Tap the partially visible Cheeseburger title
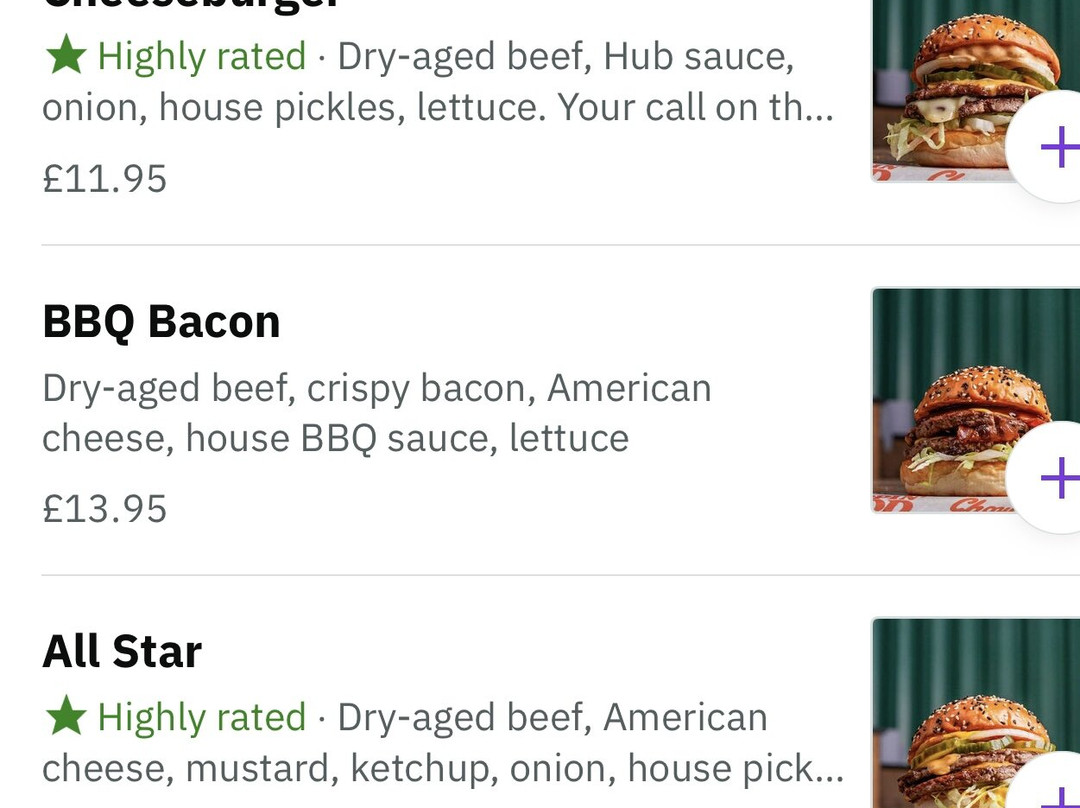 [x=190, y=5]
